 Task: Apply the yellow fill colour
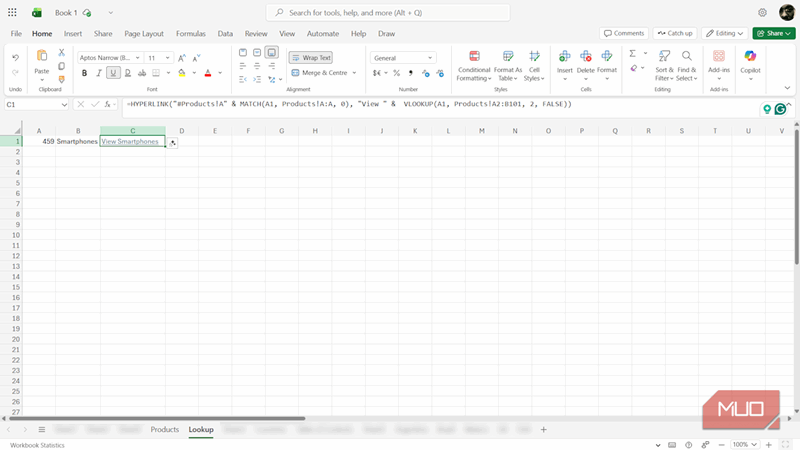click(x=182, y=73)
